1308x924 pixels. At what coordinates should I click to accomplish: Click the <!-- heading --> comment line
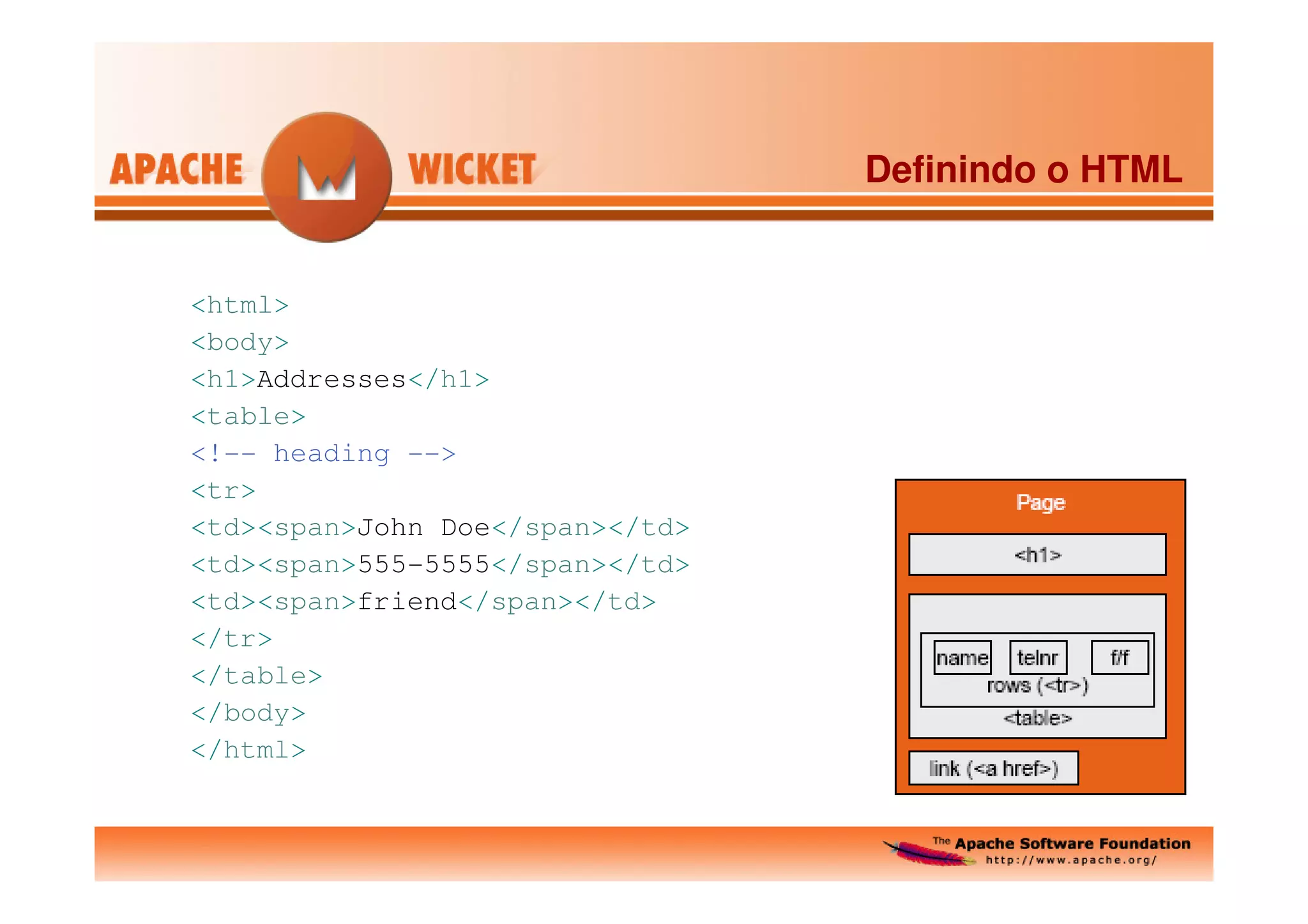point(324,454)
